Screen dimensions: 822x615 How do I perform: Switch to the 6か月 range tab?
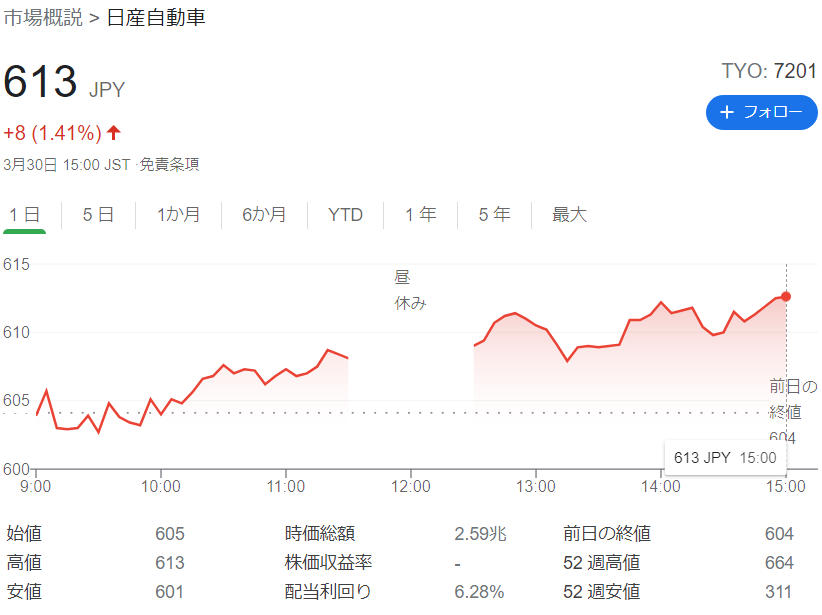point(264,215)
